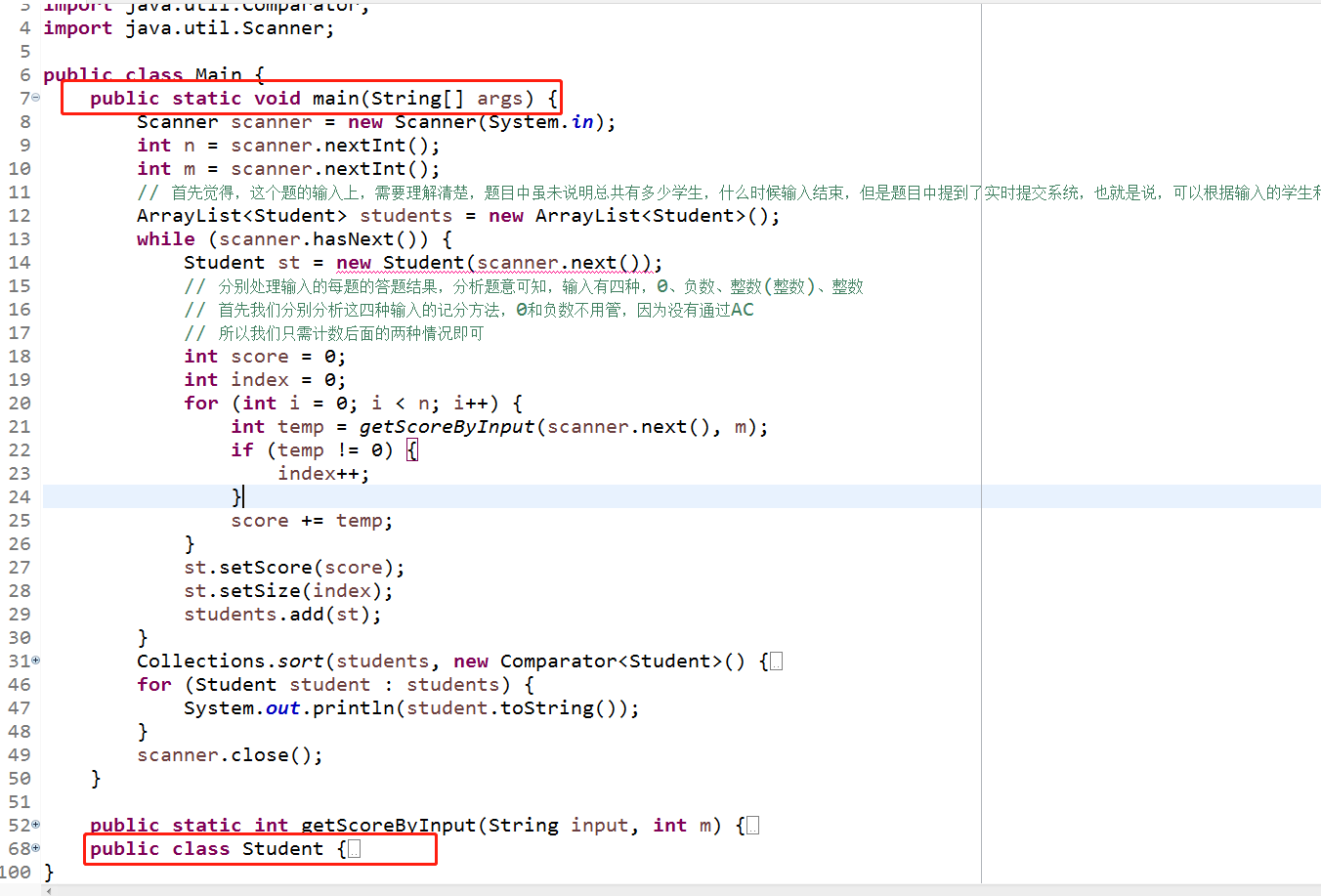Click 'Collections.sort(students, new Comparator' line
This screenshot has height=896, width=1321.
click(459, 661)
